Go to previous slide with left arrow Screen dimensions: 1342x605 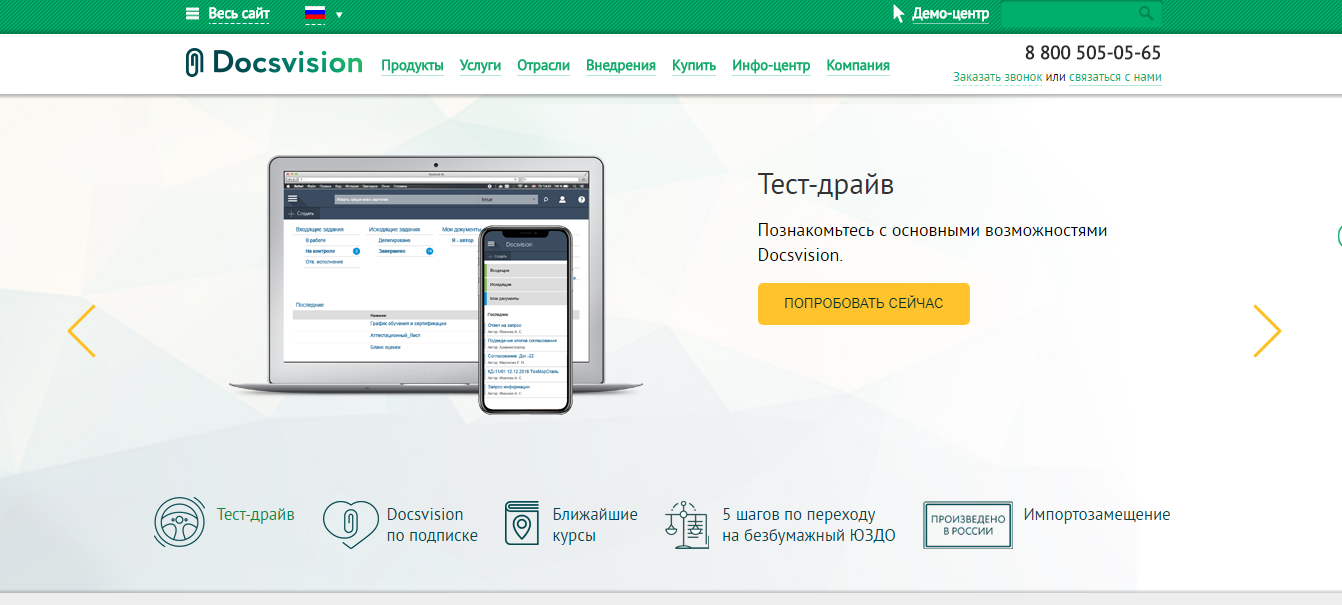(82, 331)
